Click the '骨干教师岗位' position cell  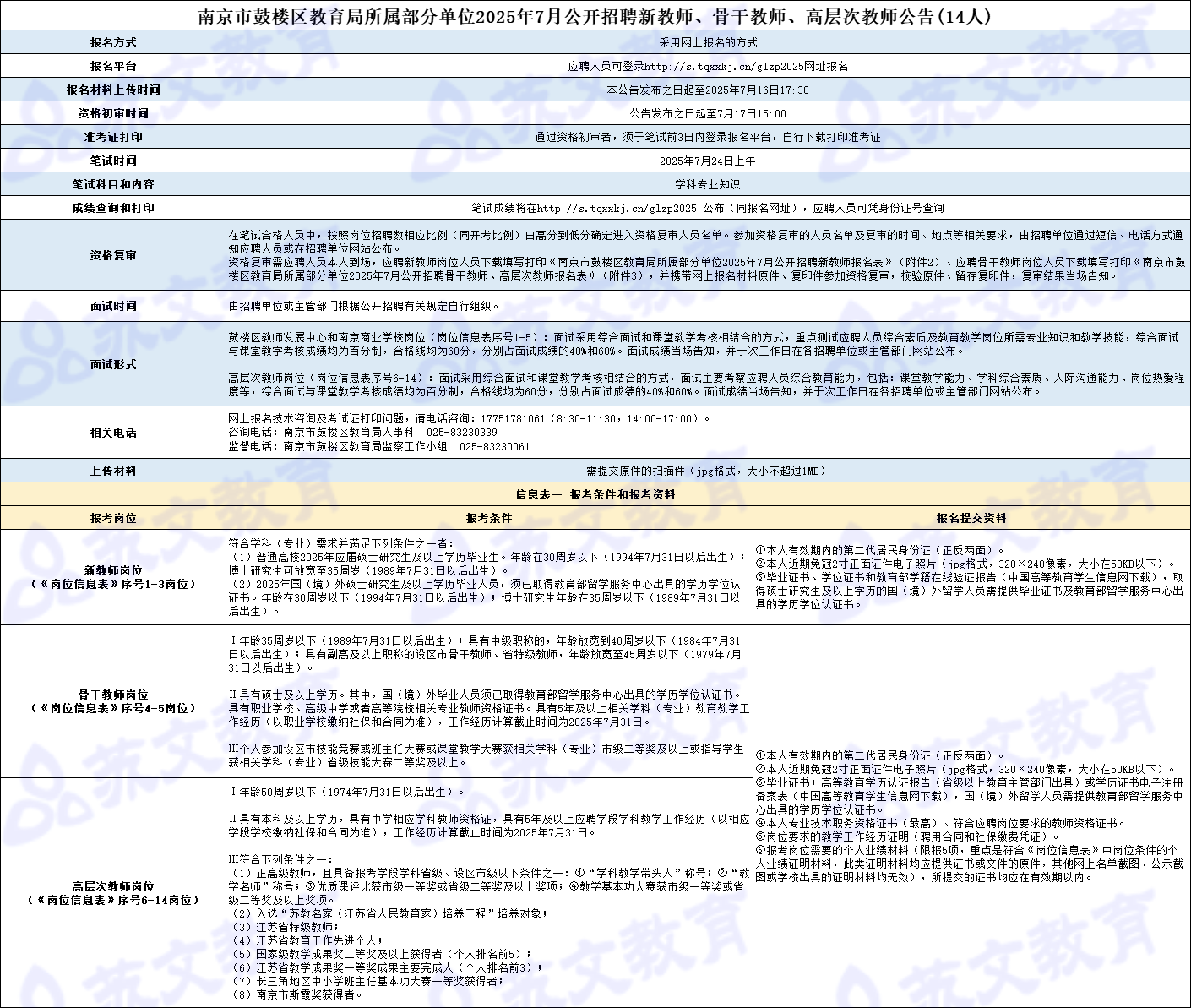click(x=113, y=701)
